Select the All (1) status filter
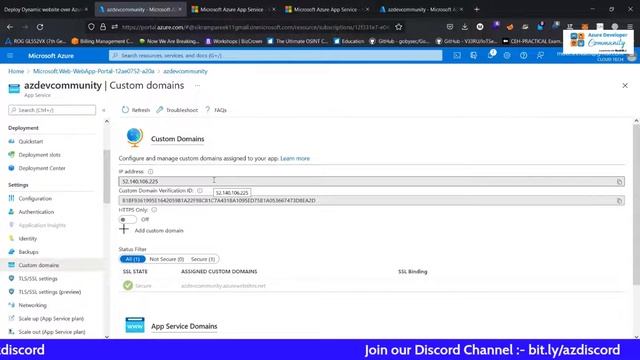 click(x=133, y=259)
